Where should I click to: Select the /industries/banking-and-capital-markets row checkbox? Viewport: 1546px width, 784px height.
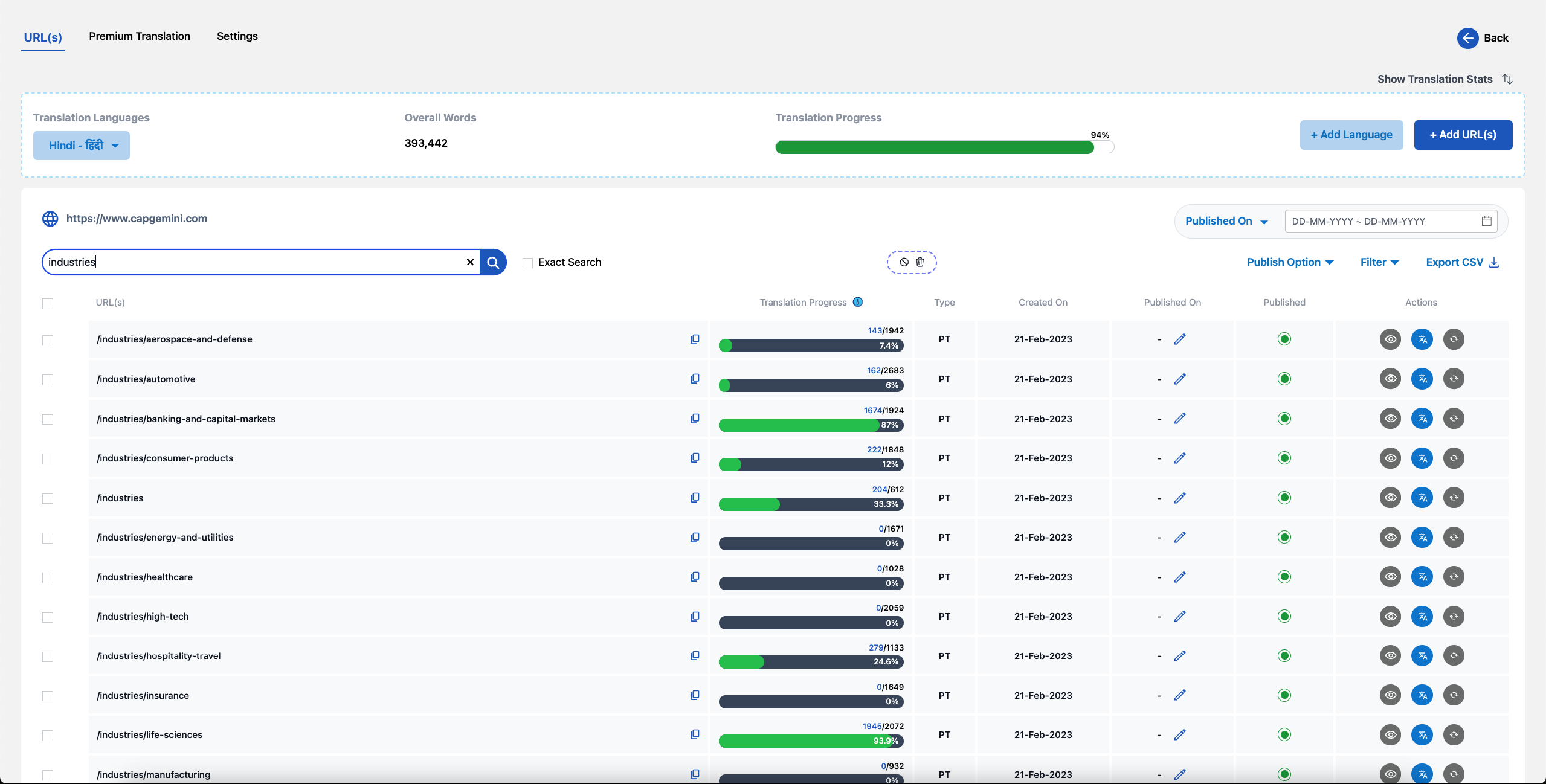pyautogui.click(x=48, y=419)
